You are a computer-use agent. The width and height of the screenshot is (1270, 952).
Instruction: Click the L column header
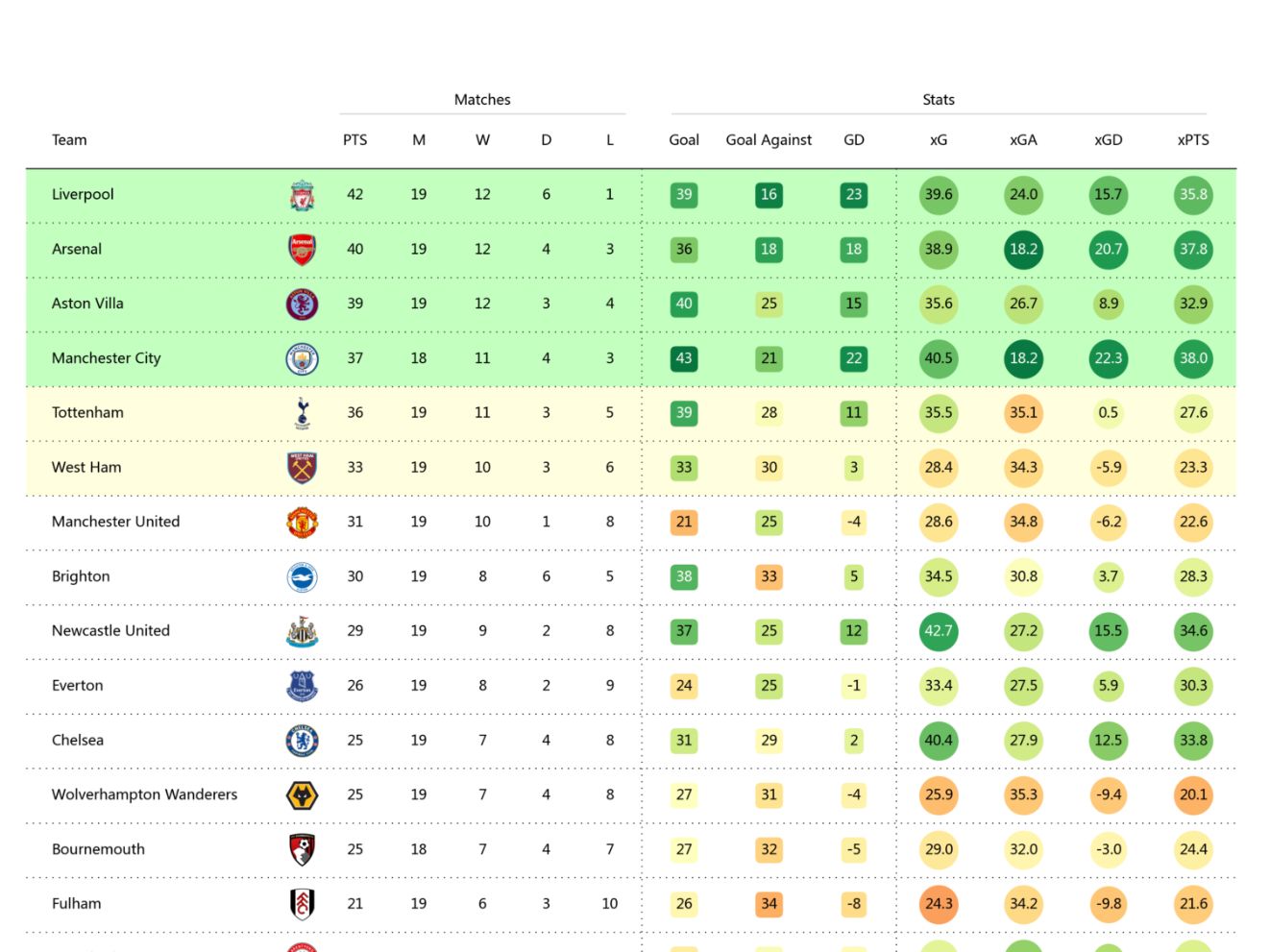[x=610, y=140]
